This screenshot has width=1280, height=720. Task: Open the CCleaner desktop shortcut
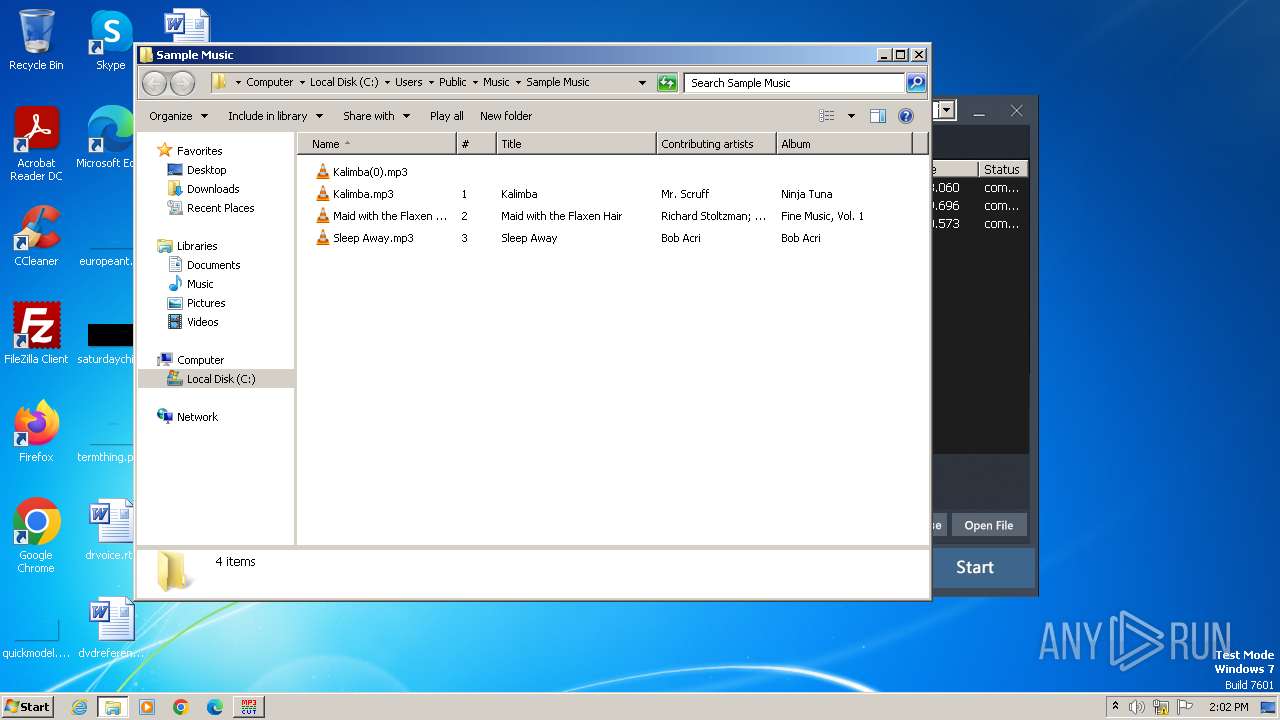pyautogui.click(x=36, y=236)
